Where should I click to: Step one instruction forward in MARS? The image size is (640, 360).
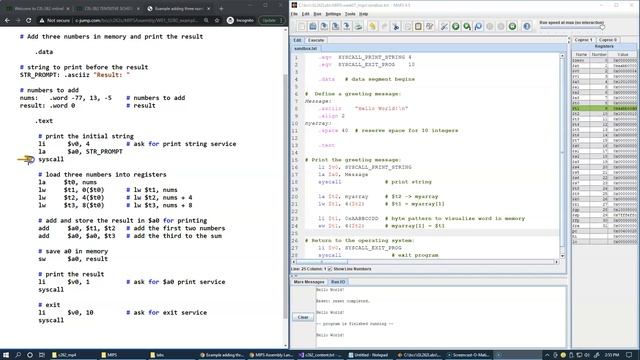coord(467,27)
